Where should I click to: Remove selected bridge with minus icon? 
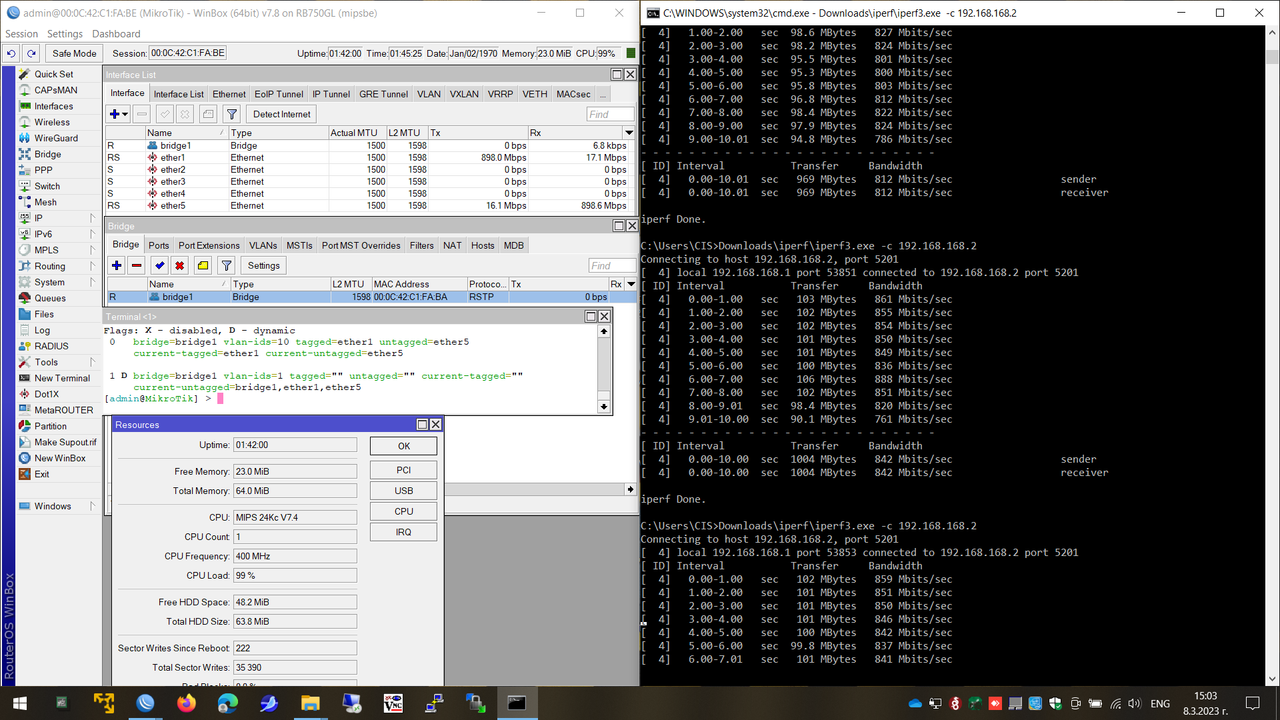pyautogui.click(x=136, y=265)
